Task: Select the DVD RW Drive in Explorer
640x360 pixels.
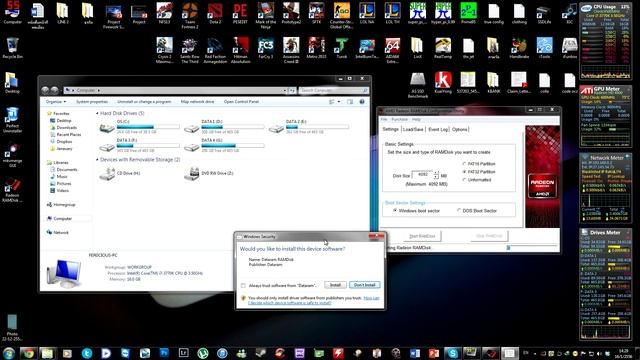Action: [x=209, y=173]
